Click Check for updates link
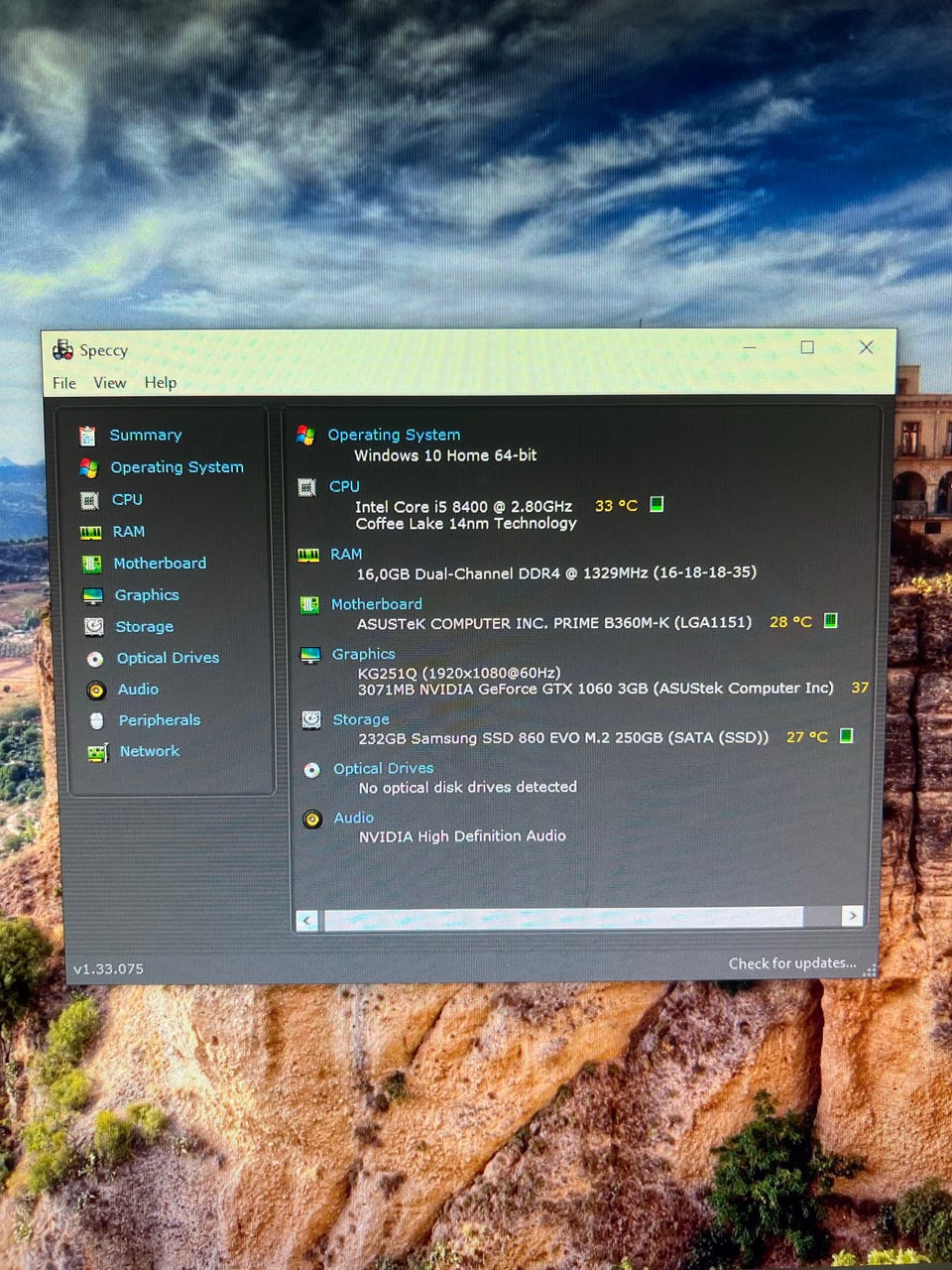 [x=792, y=963]
